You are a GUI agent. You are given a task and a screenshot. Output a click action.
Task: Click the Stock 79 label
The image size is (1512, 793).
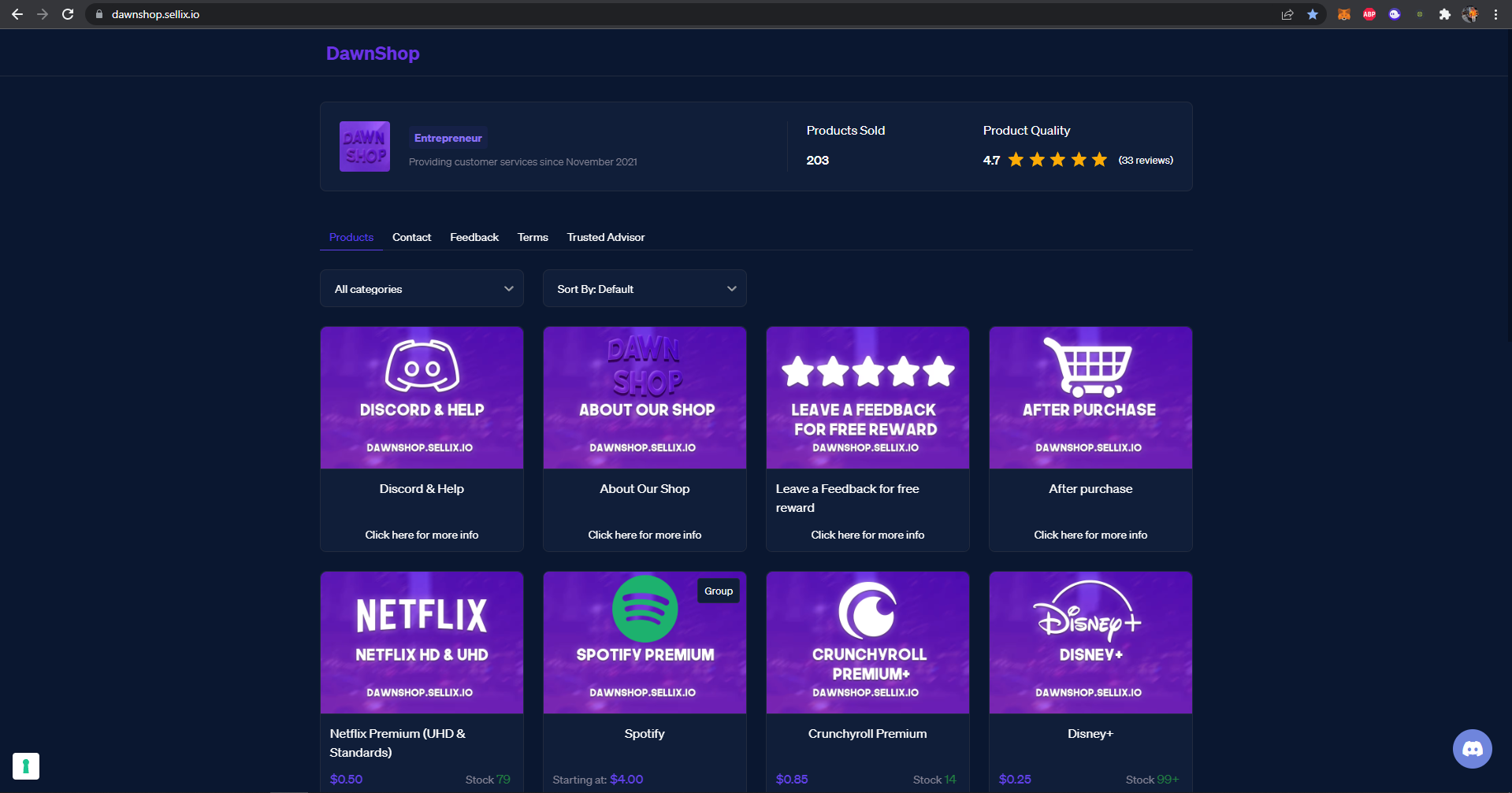coord(488,780)
